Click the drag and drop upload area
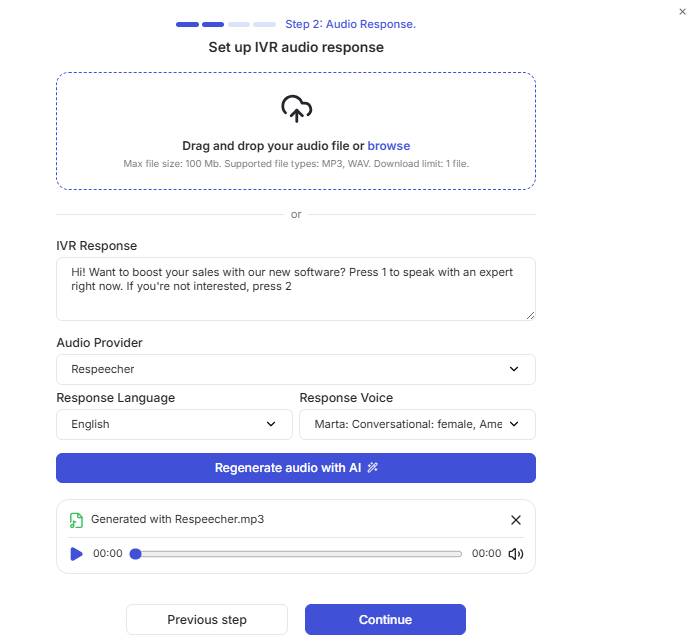The image size is (695, 641). tap(296, 131)
